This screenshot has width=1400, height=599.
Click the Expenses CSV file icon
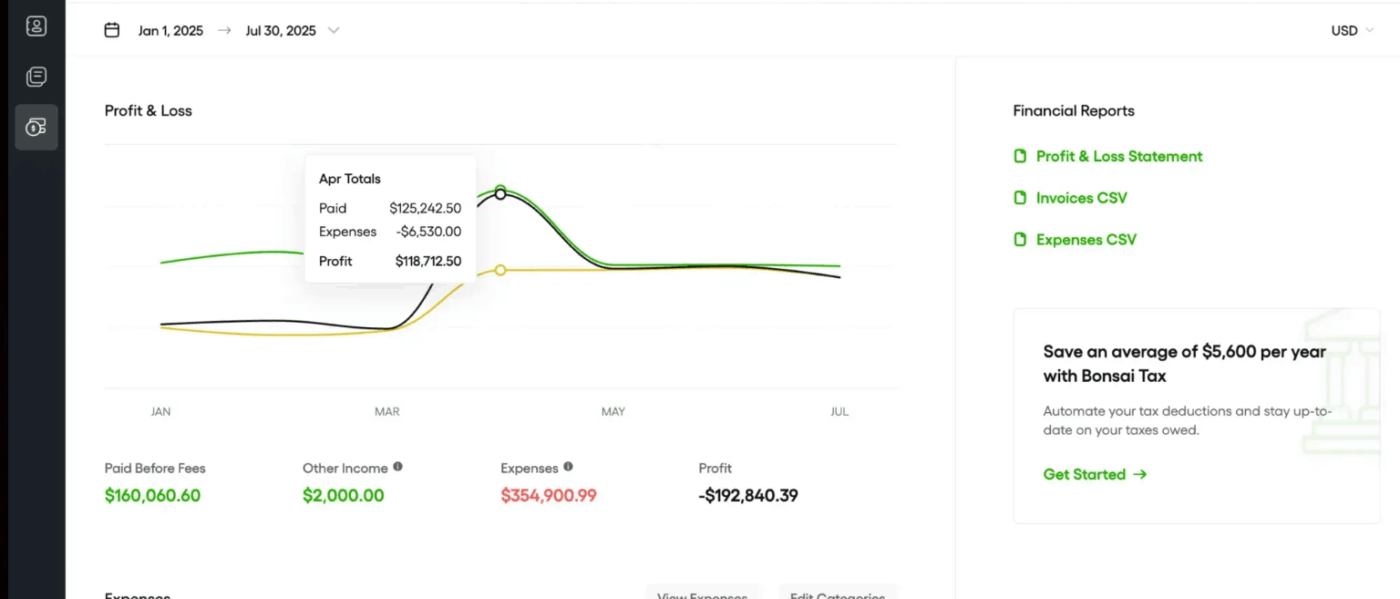click(1020, 240)
